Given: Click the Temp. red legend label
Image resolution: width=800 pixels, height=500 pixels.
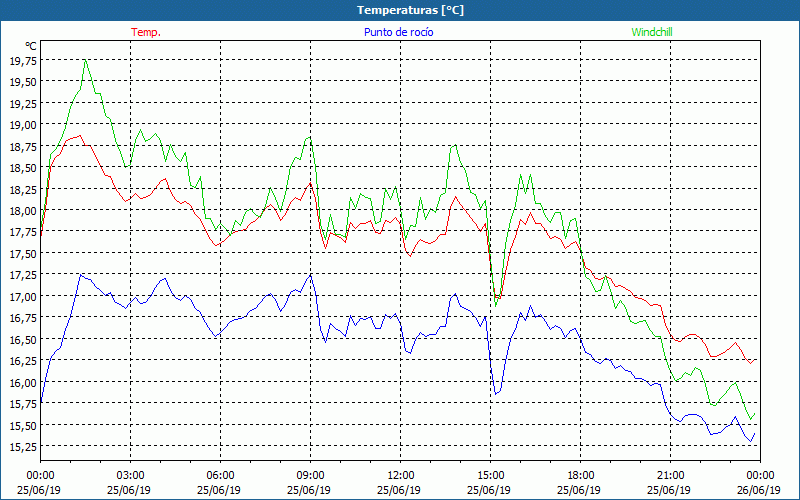Looking at the screenshot, I should pyautogui.click(x=146, y=32).
